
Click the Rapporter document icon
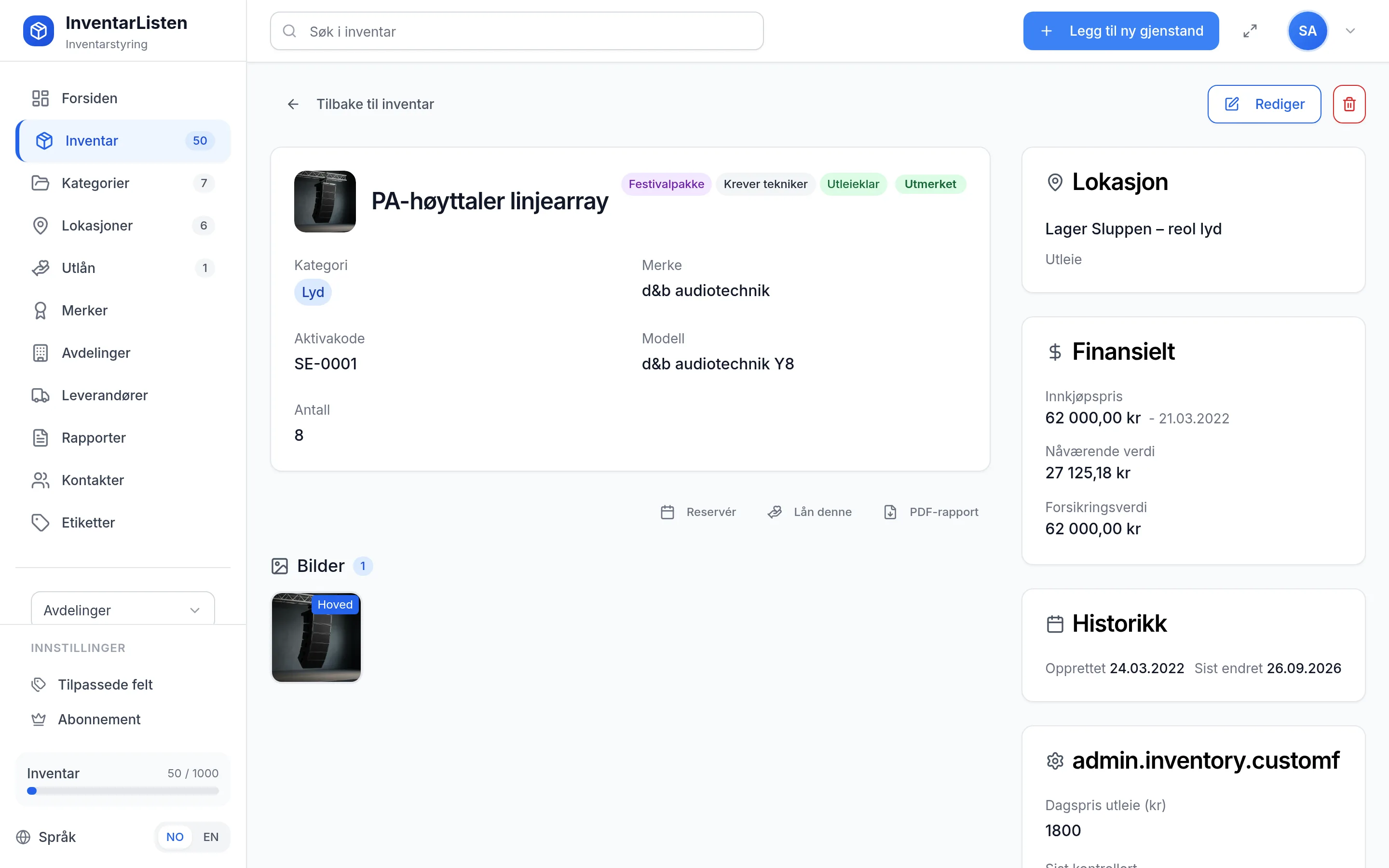[40, 438]
